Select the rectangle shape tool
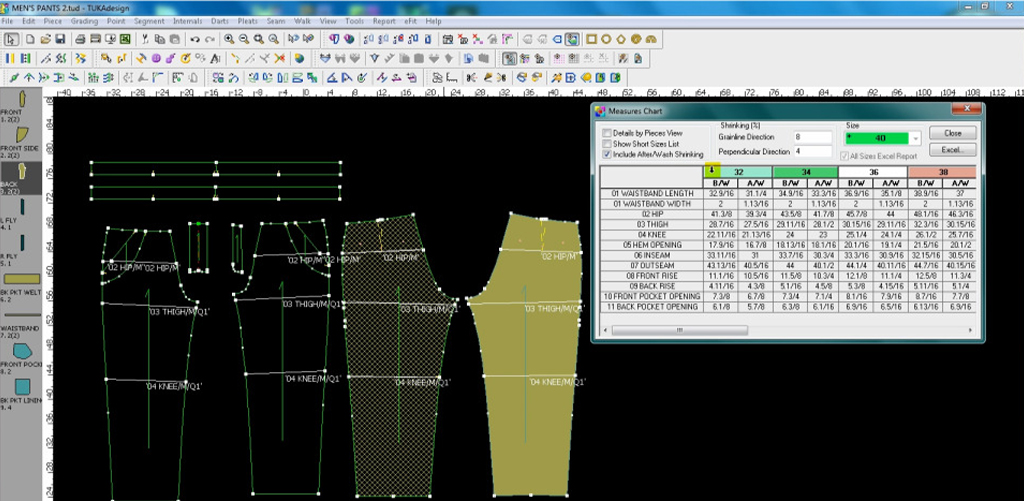 point(591,39)
